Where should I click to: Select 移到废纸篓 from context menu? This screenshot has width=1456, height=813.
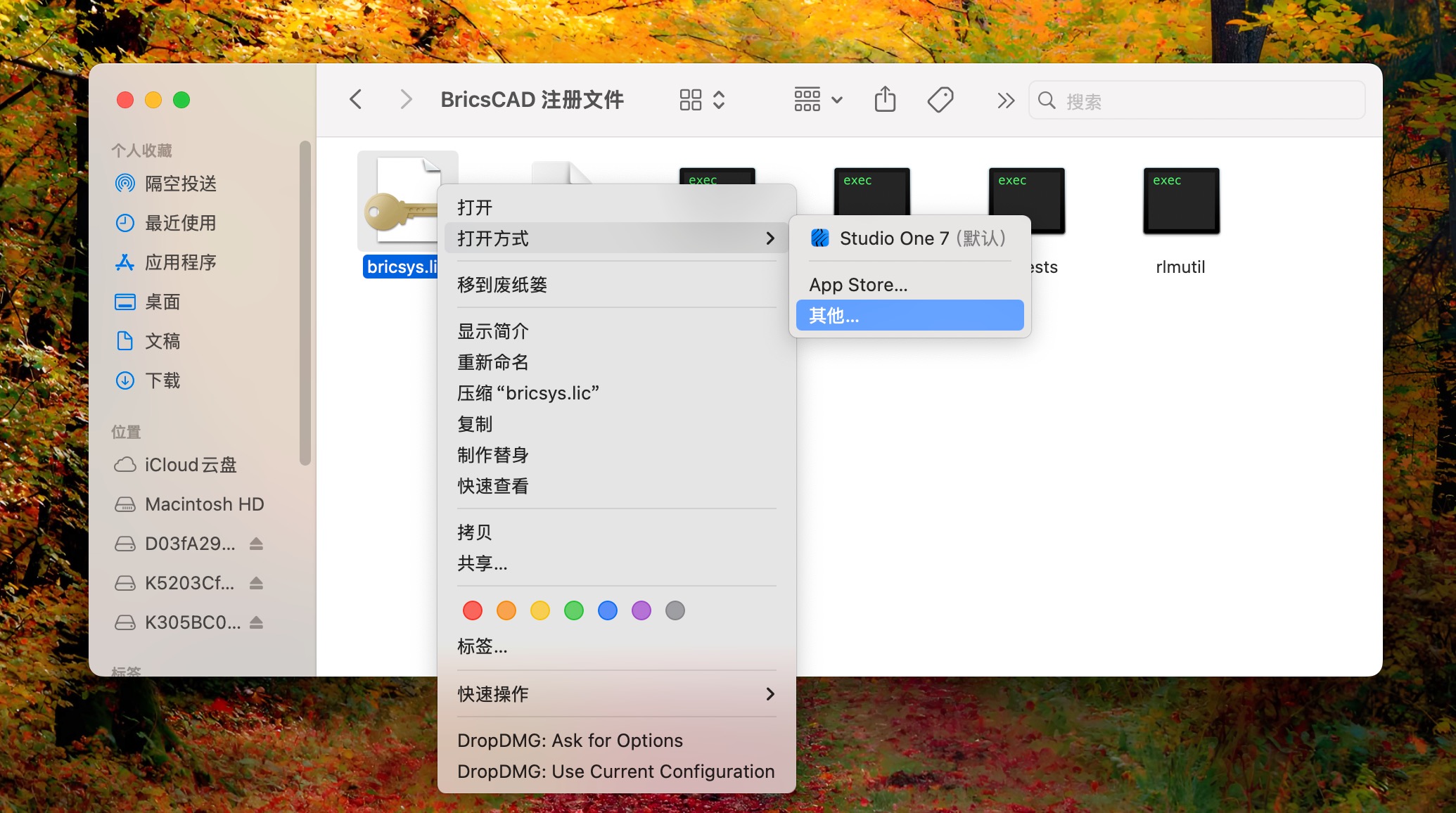coord(502,285)
